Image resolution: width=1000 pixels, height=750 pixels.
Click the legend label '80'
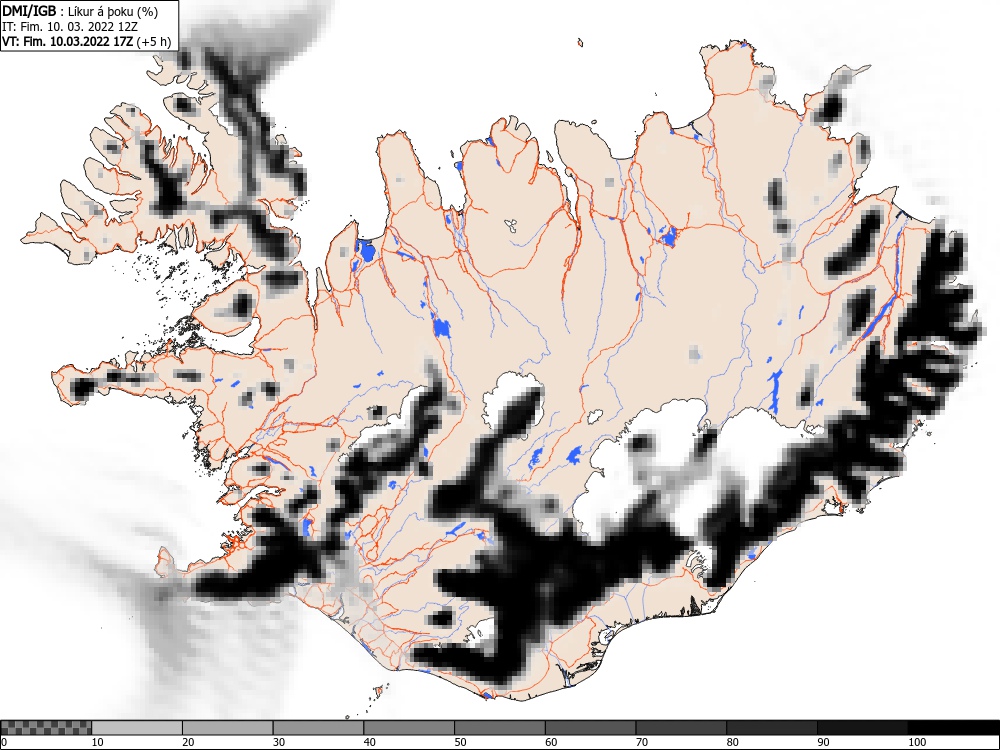(732, 742)
